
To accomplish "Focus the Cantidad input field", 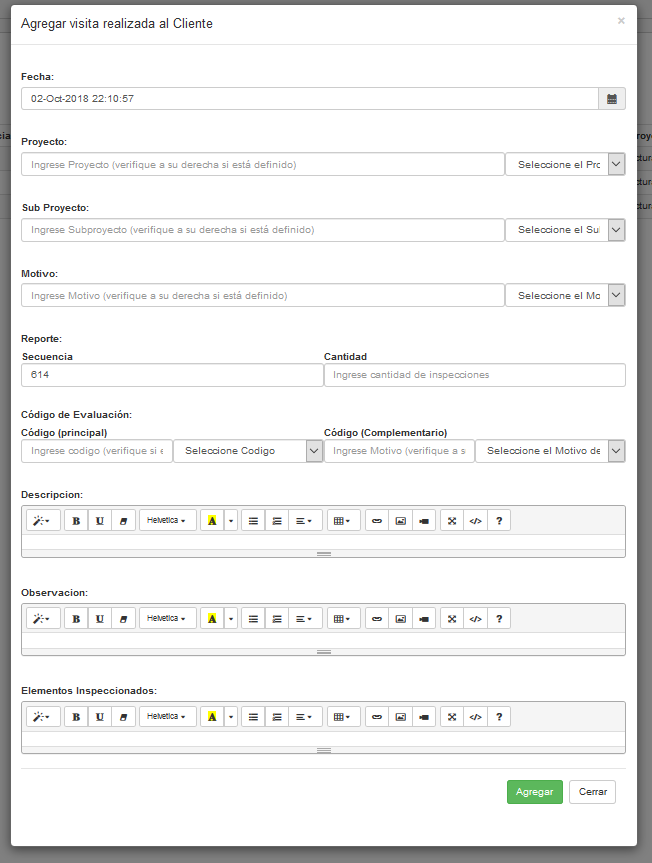I will coord(474,375).
